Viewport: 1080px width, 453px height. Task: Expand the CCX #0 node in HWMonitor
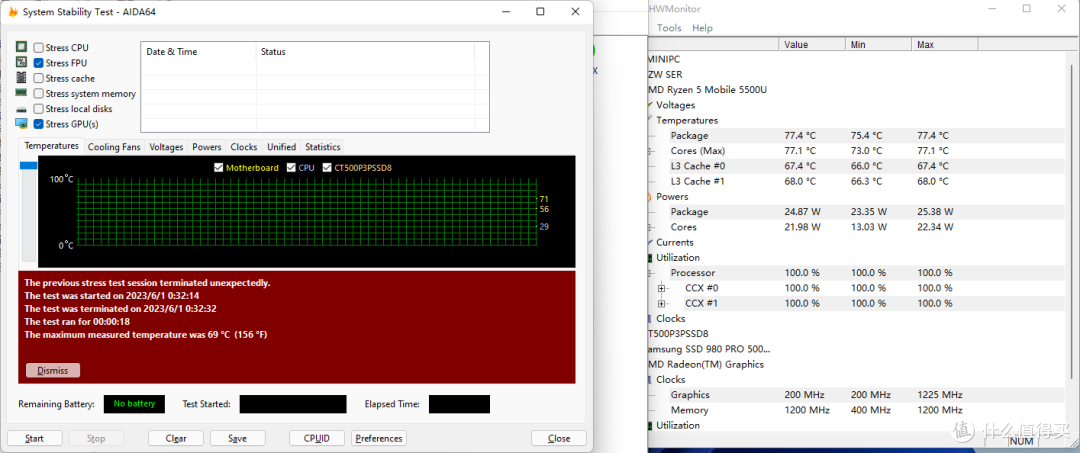point(662,288)
